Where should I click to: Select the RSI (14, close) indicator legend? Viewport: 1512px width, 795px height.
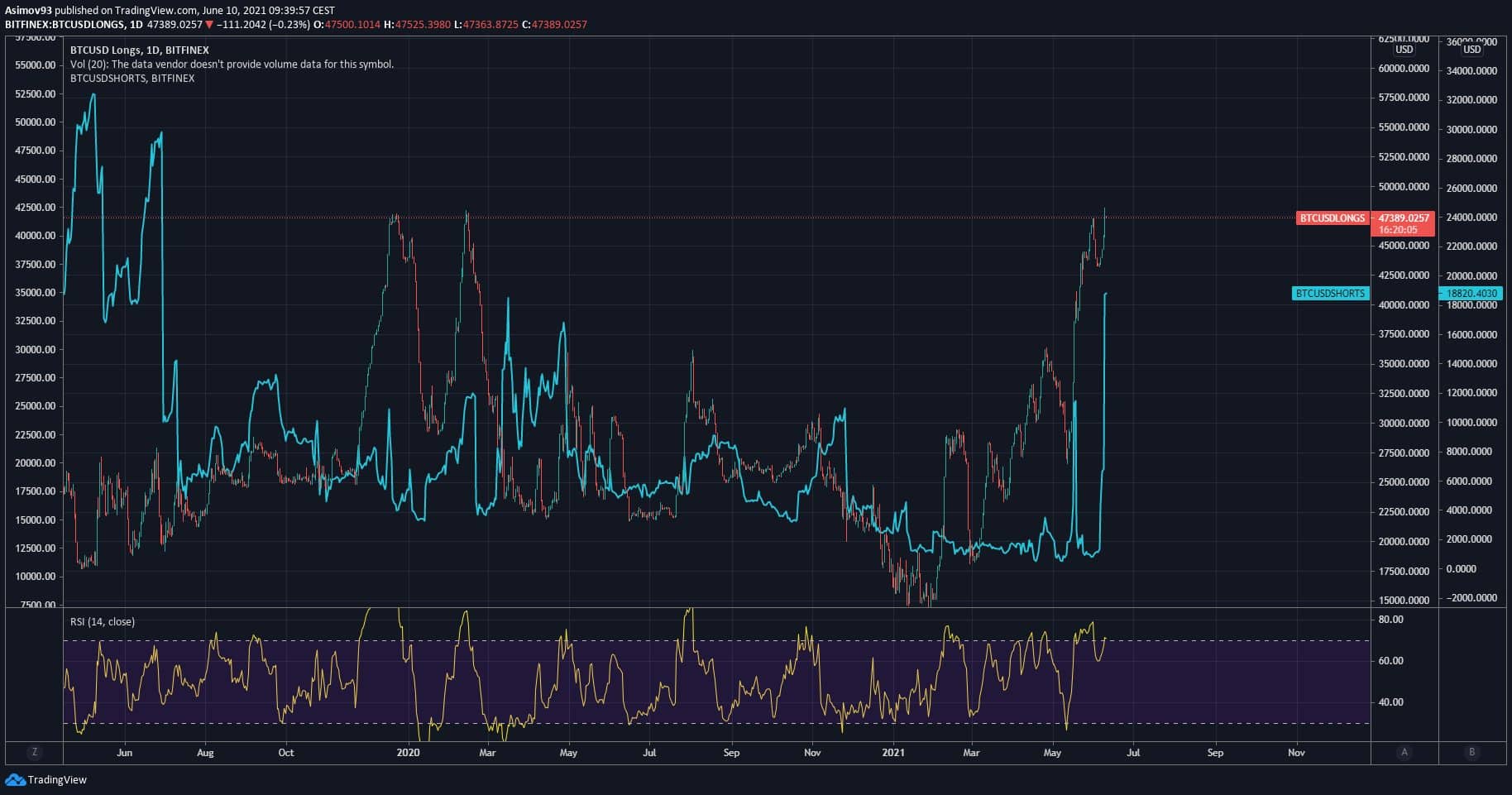coord(103,622)
